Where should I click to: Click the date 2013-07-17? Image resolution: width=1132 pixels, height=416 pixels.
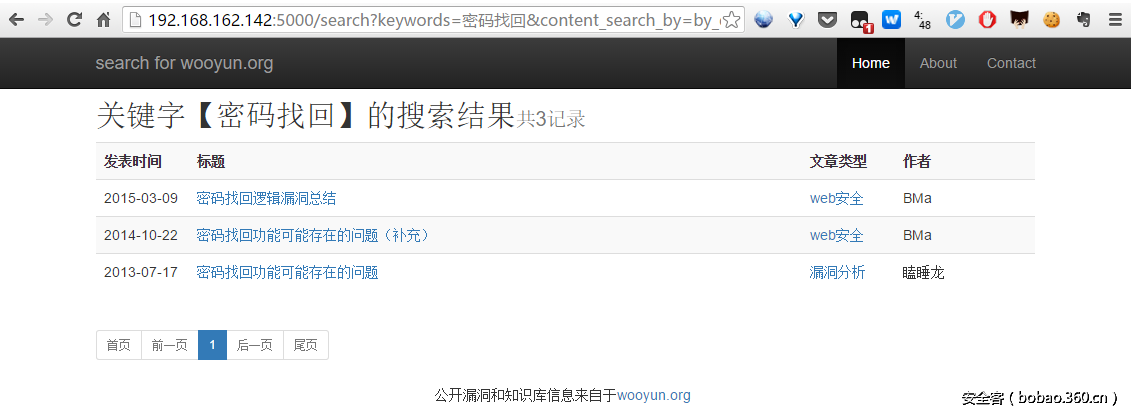141,272
